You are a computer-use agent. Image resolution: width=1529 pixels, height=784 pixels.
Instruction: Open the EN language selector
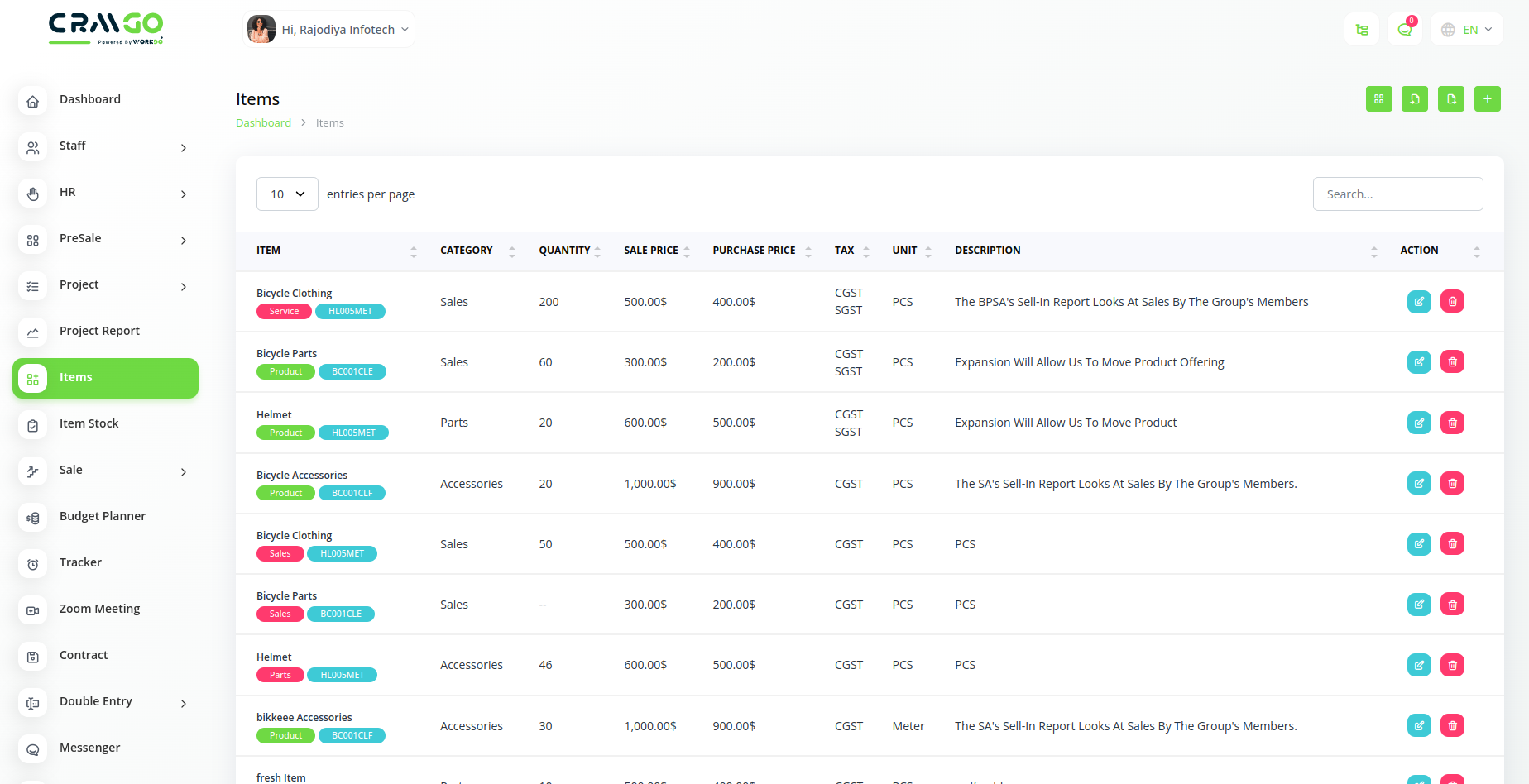coord(1467,30)
